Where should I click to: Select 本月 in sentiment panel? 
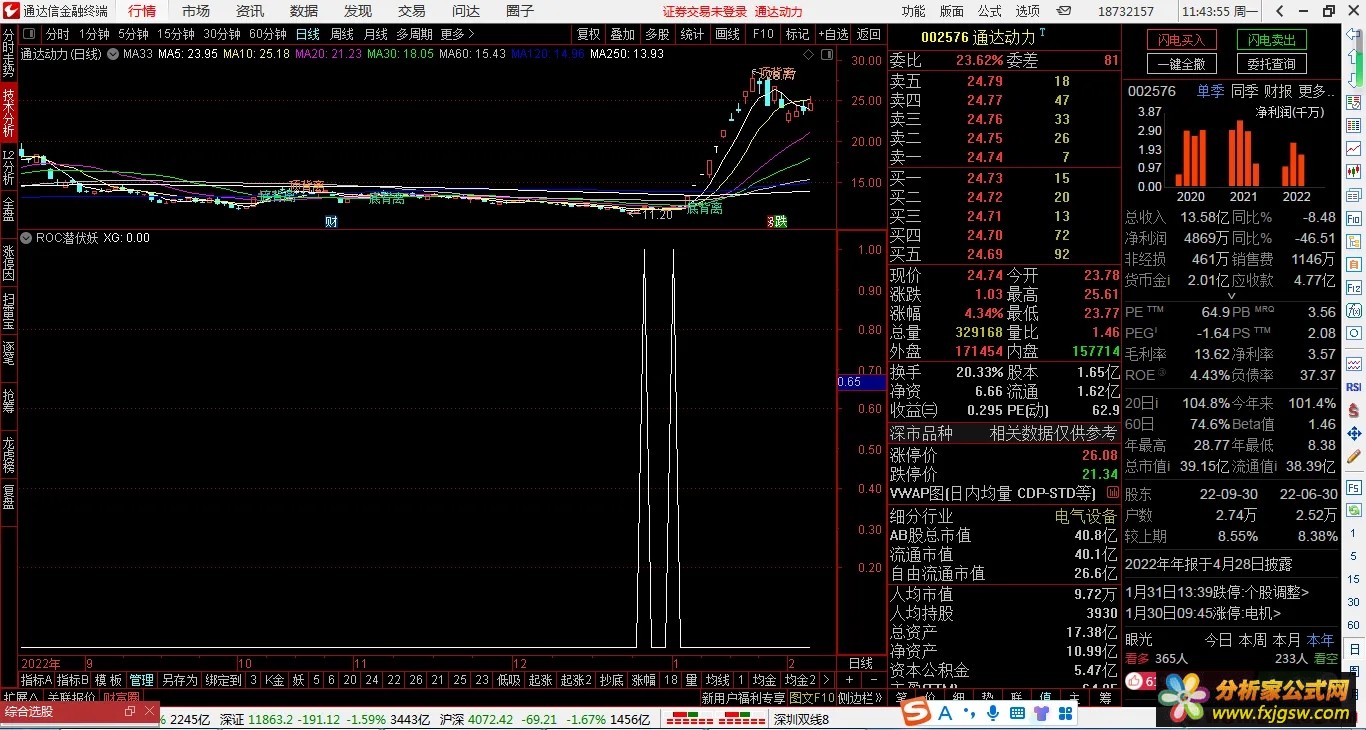(1287, 640)
